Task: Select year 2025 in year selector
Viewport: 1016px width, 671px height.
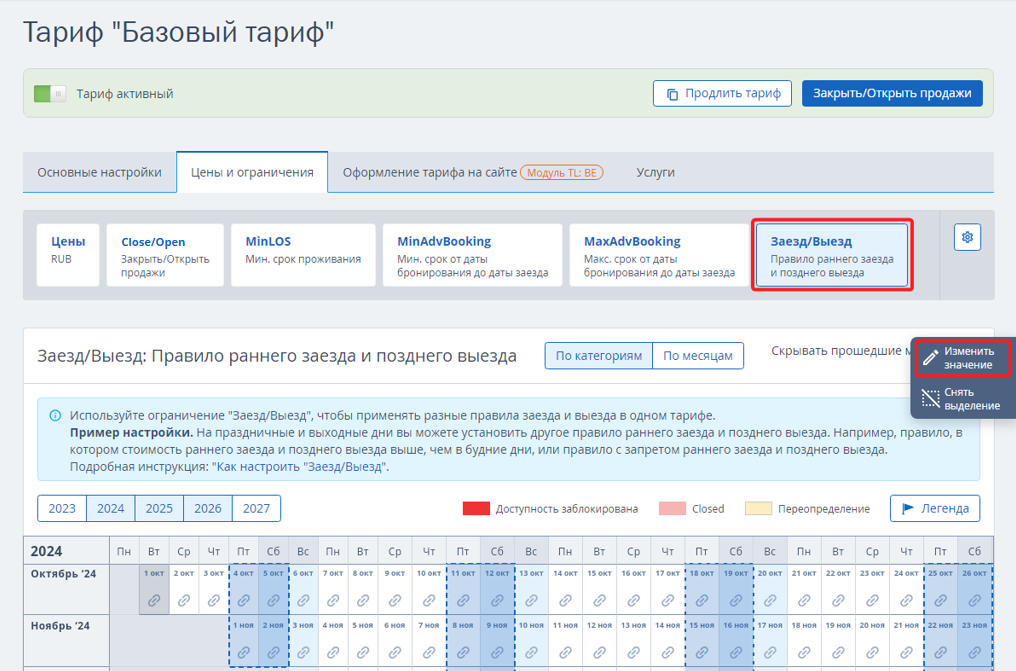Action: pyautogui.click(x=159, y=508)
